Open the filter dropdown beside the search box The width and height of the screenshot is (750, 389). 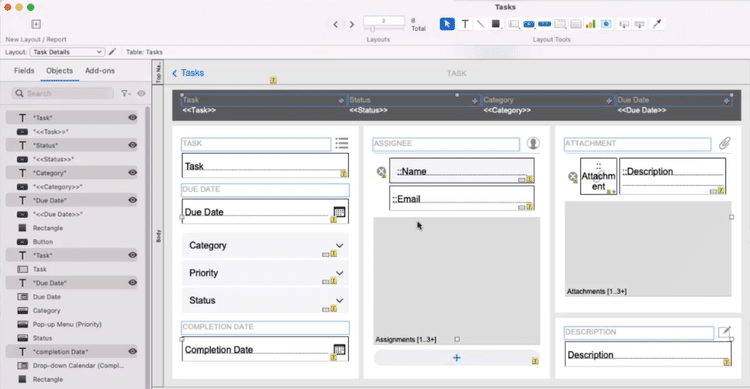pos(125,93)
